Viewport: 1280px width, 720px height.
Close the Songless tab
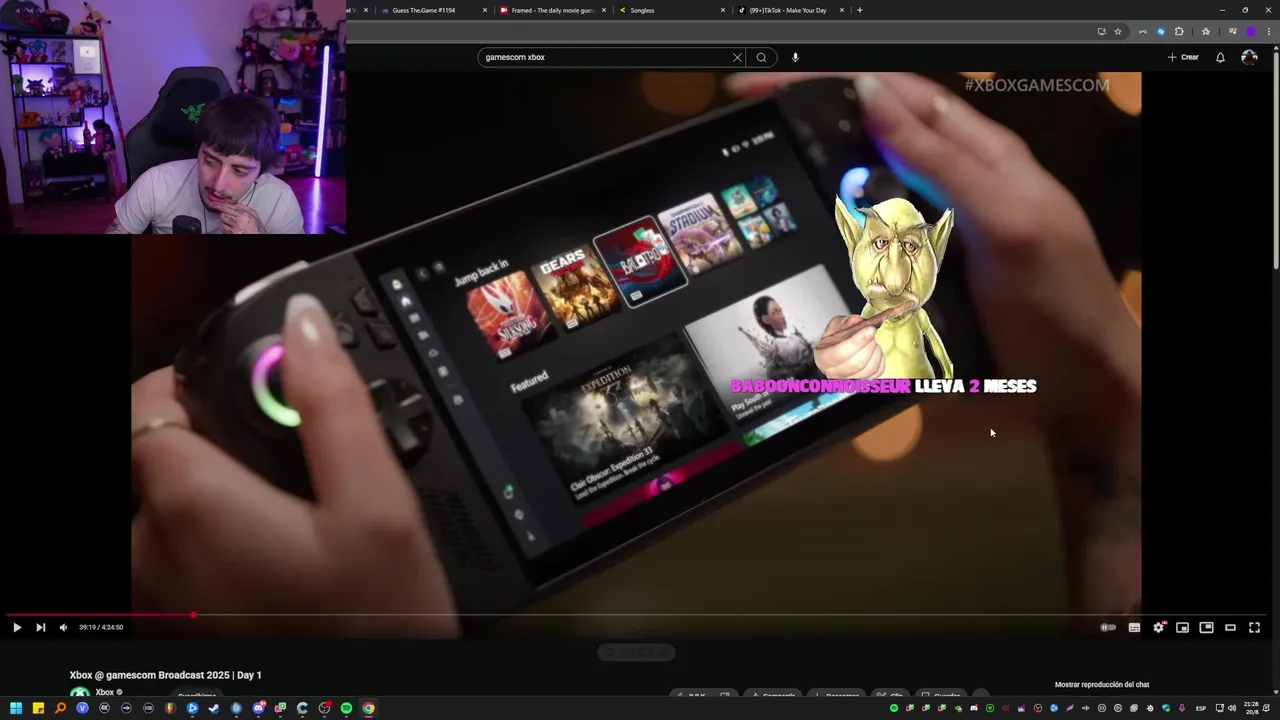click(x=723, y=10)
